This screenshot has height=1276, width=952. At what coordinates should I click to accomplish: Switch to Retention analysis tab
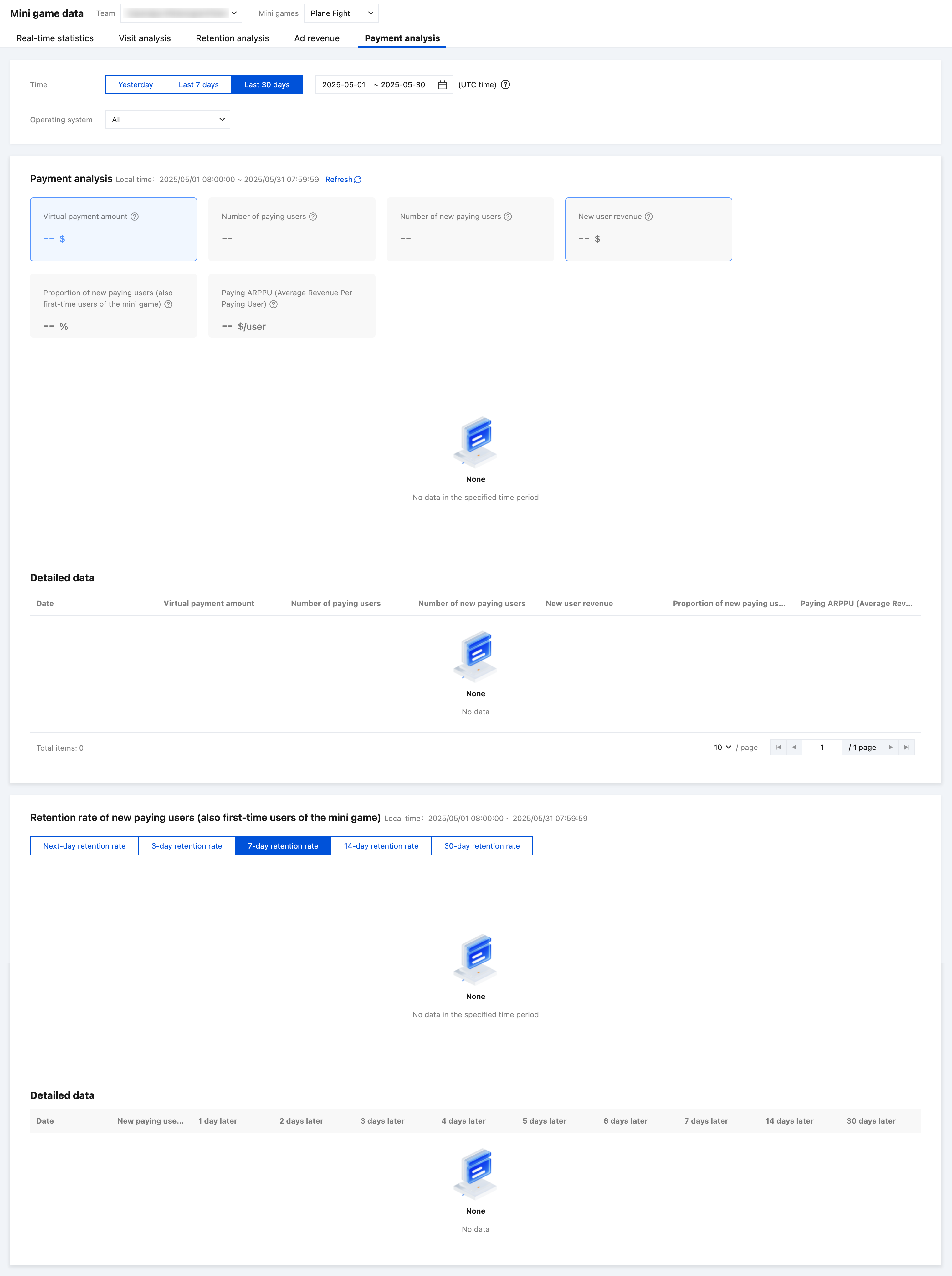[232, 38]
